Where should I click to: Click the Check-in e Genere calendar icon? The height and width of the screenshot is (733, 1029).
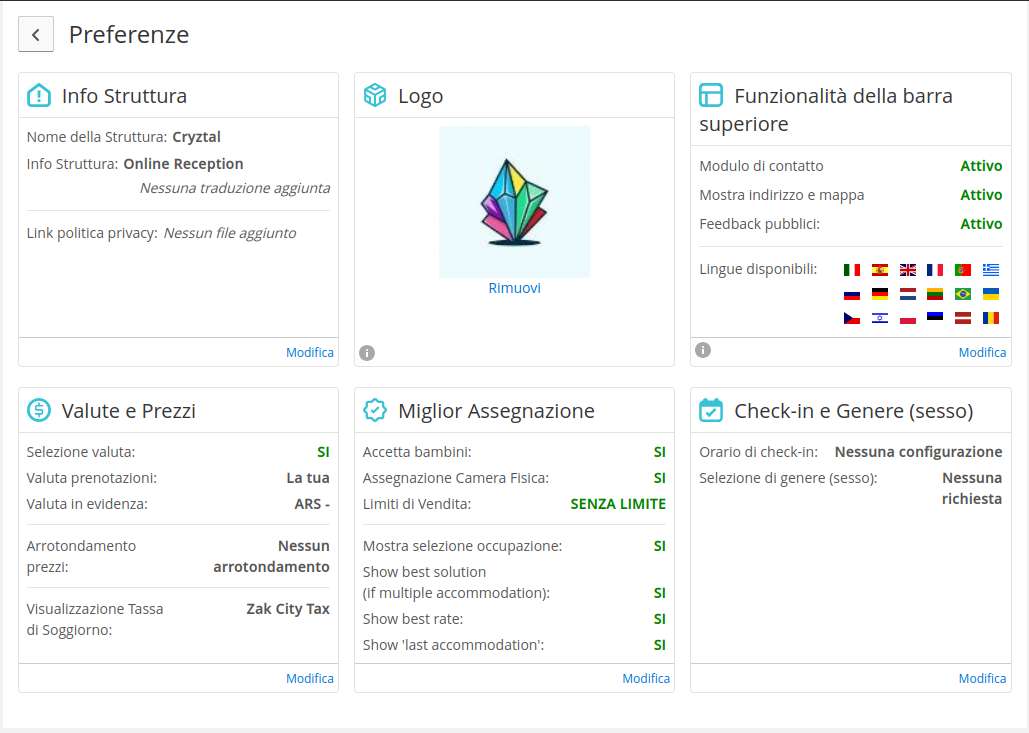coord(711,410)
